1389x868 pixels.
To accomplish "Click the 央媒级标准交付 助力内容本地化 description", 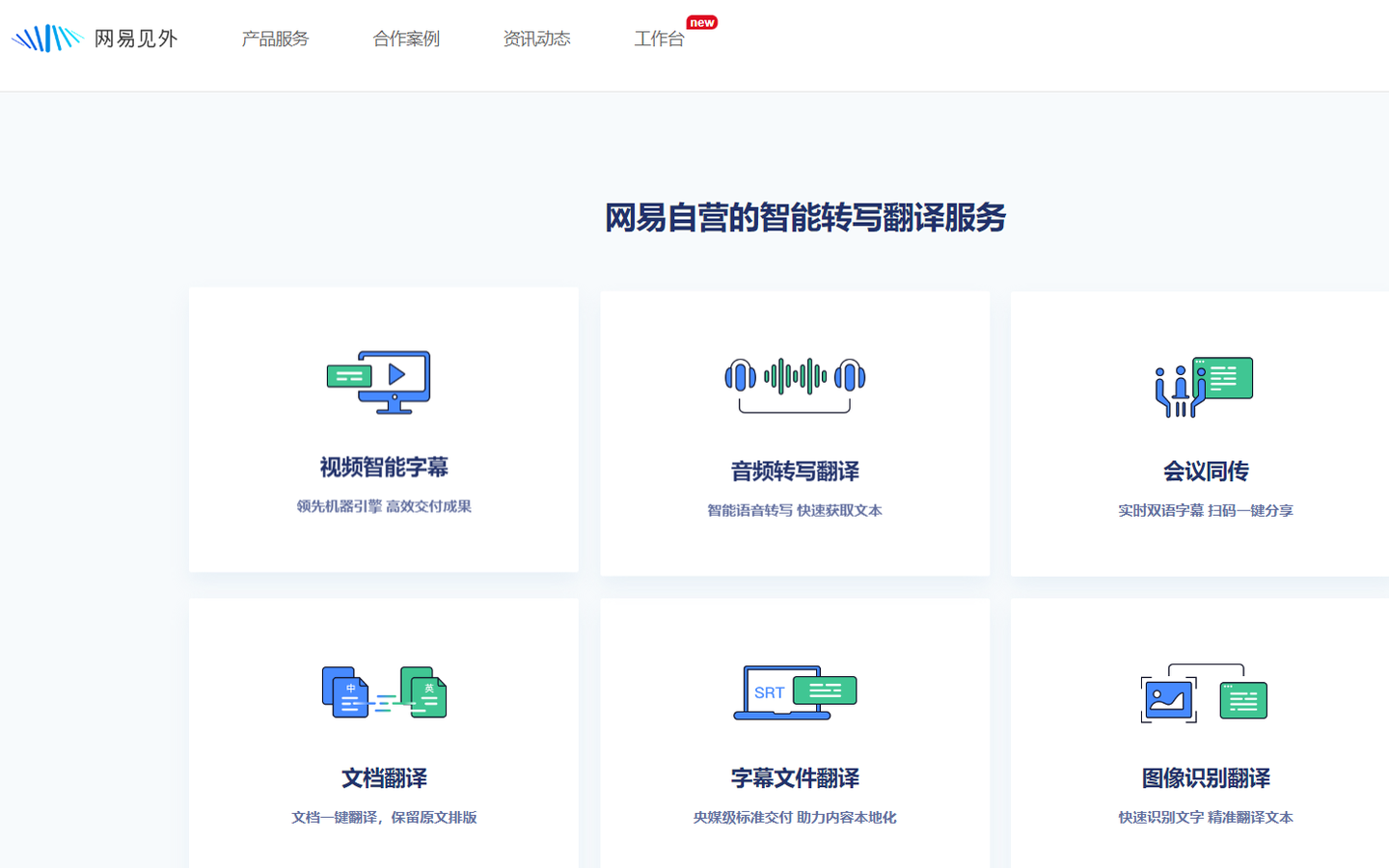I will pos(795,817).
